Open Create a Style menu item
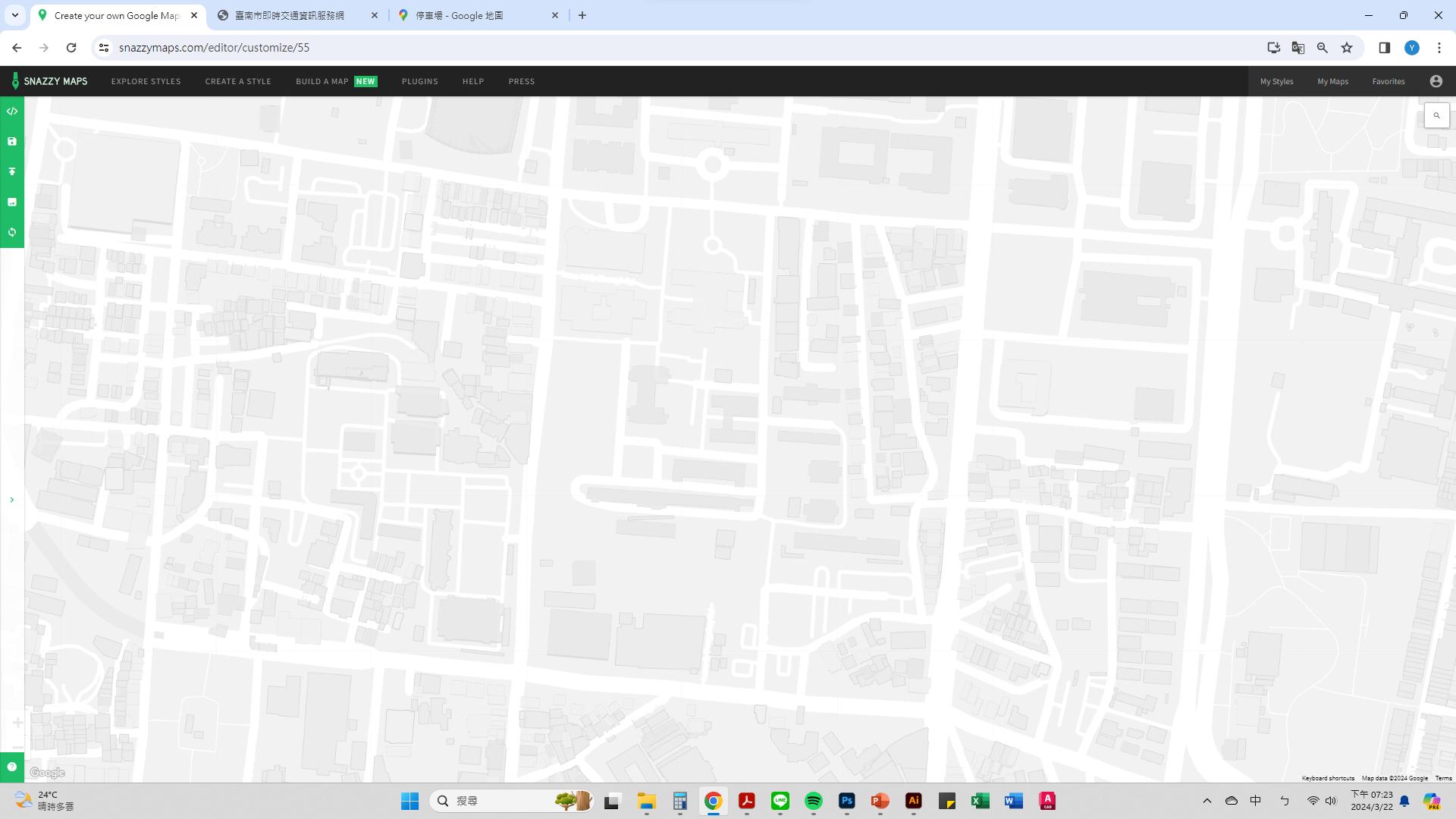The height and width of the screenshot is (819, 1456). 238,81
